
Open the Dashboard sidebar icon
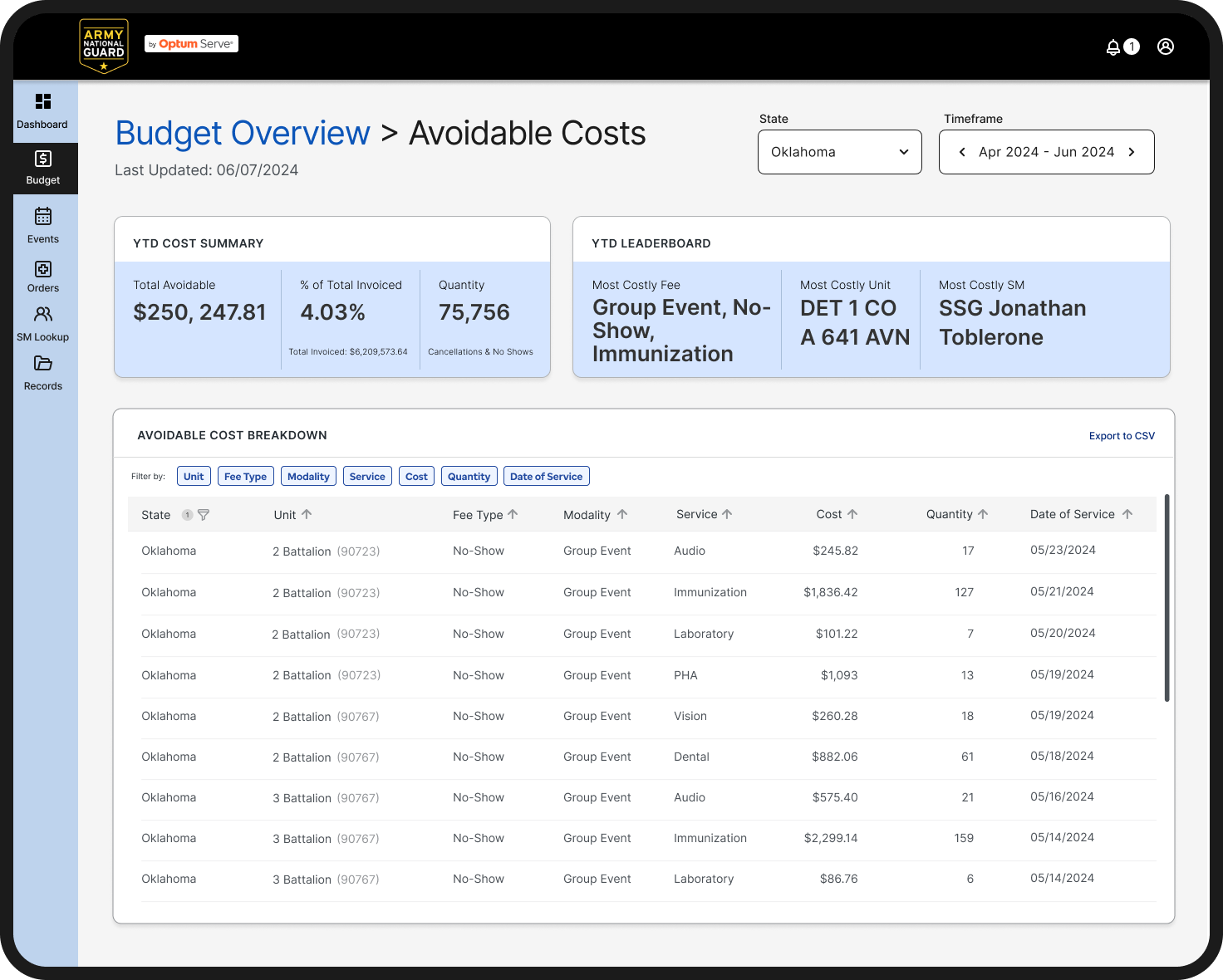point(43,101)
